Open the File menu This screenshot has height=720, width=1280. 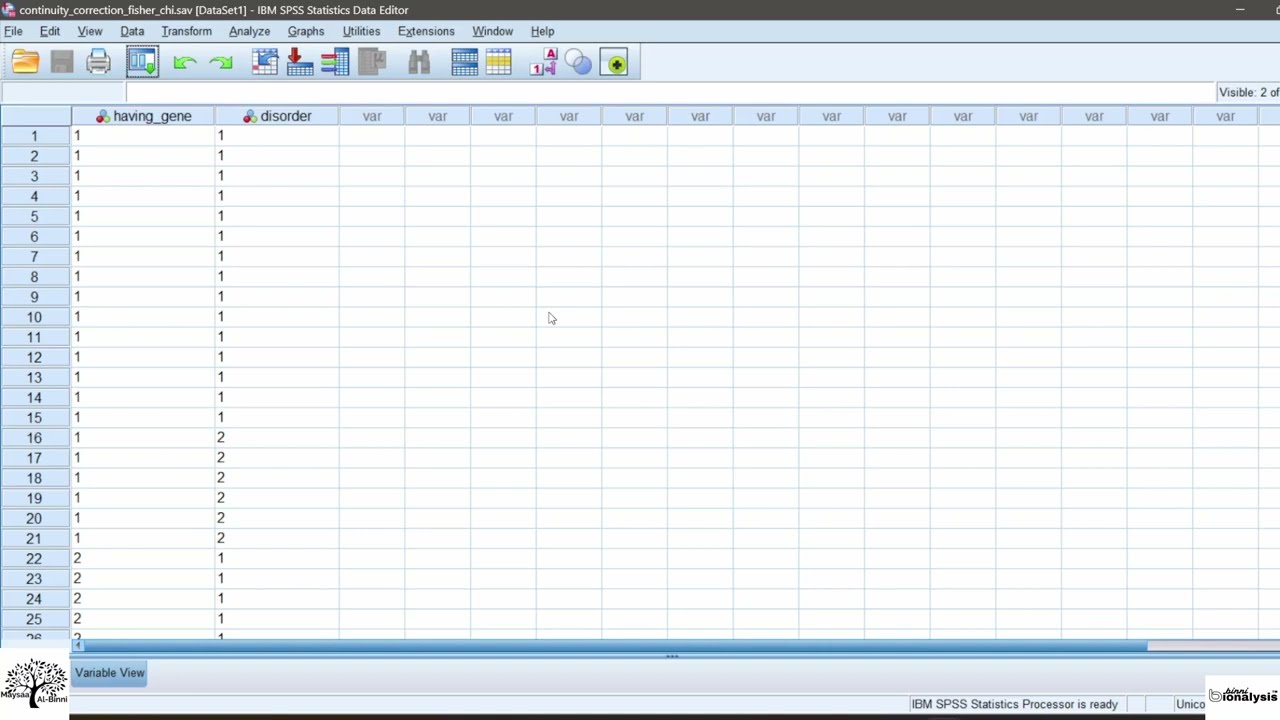[13, 31]
